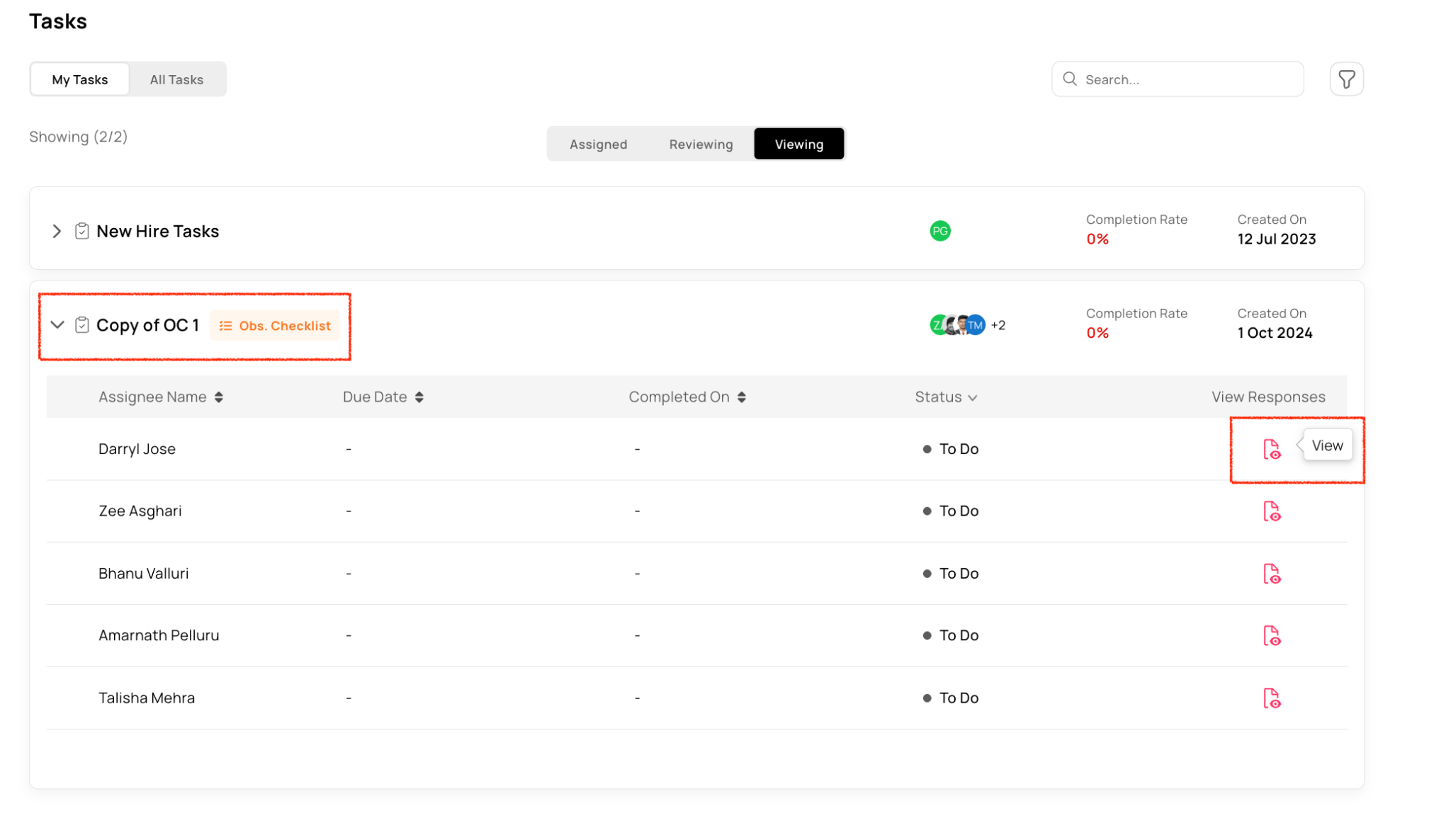This screenshot has width=1451, height=840.
Task: Click Bhanu Valluri's view responses icon
Action: (1272, 574)
